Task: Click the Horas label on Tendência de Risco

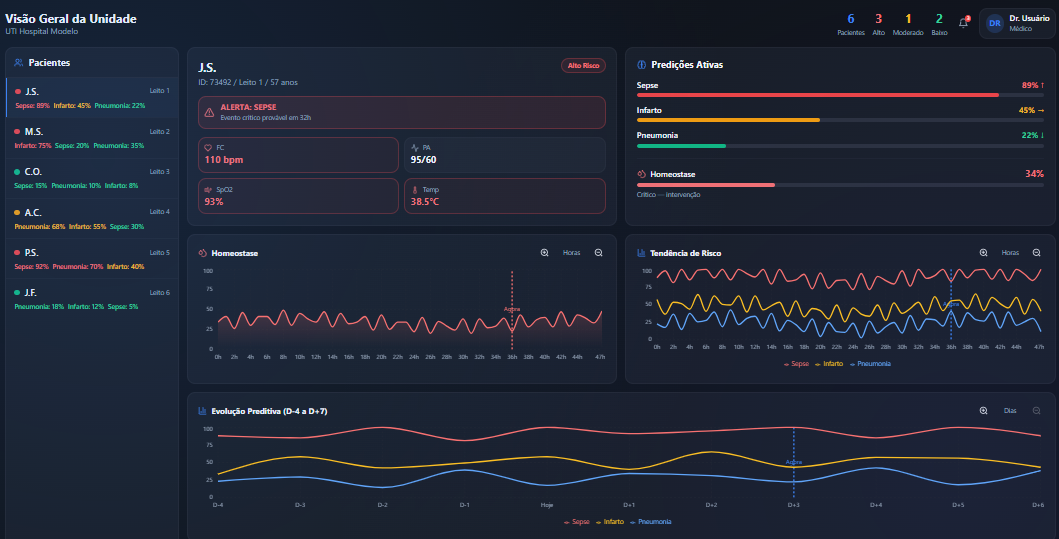Action: pyautogui.click(x=1010, y=253)
